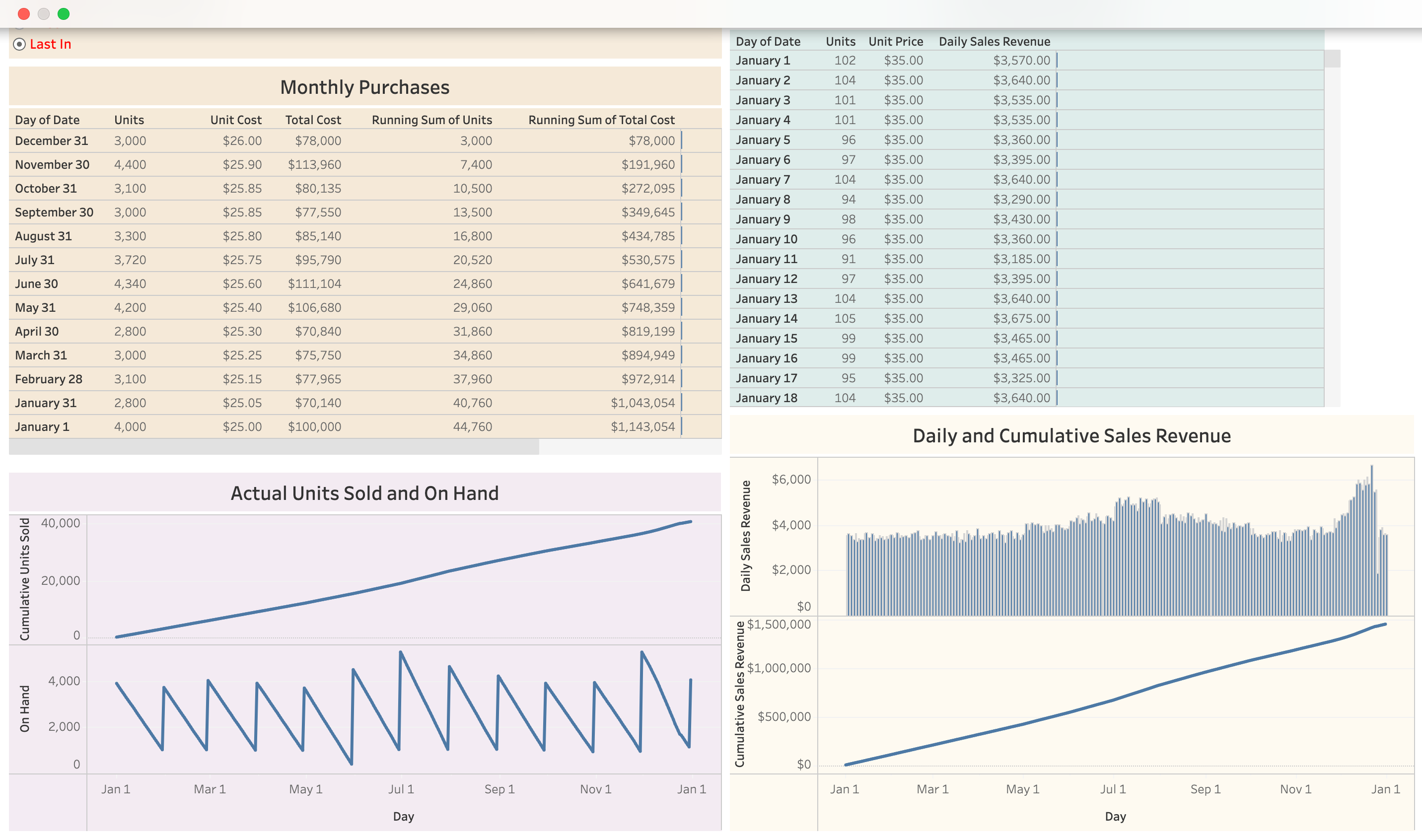This screenshot has height=840, width=1422.
Task: Click the Unit Price column header
Action: pos(896,41)
